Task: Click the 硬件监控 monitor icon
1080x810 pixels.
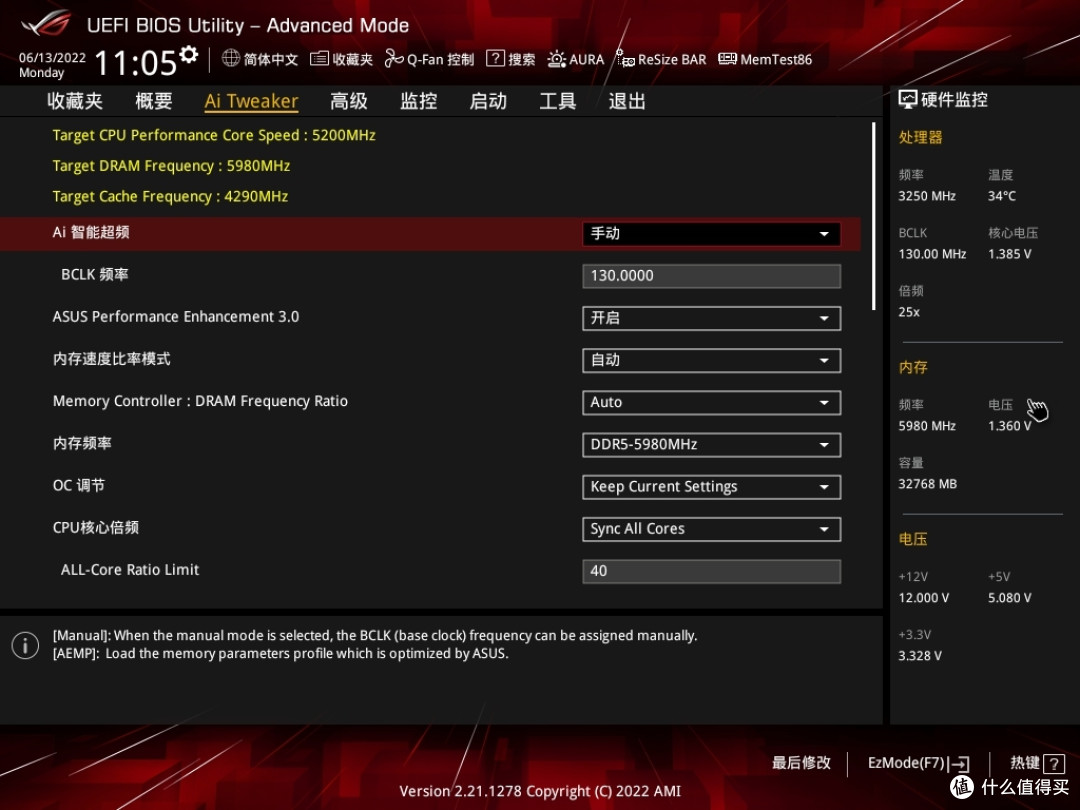Action: (x=908, y=100)
